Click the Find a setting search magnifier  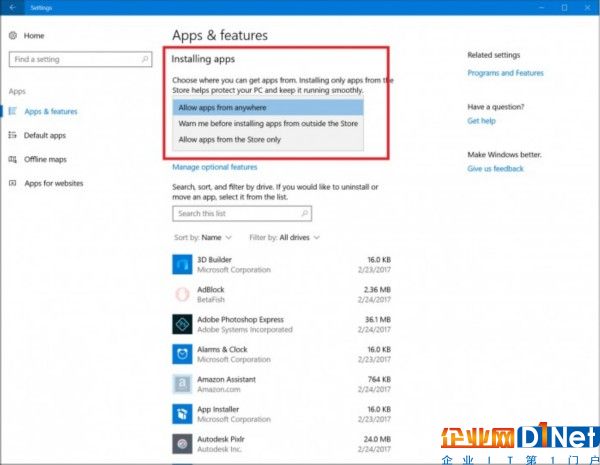pos(145,59)
